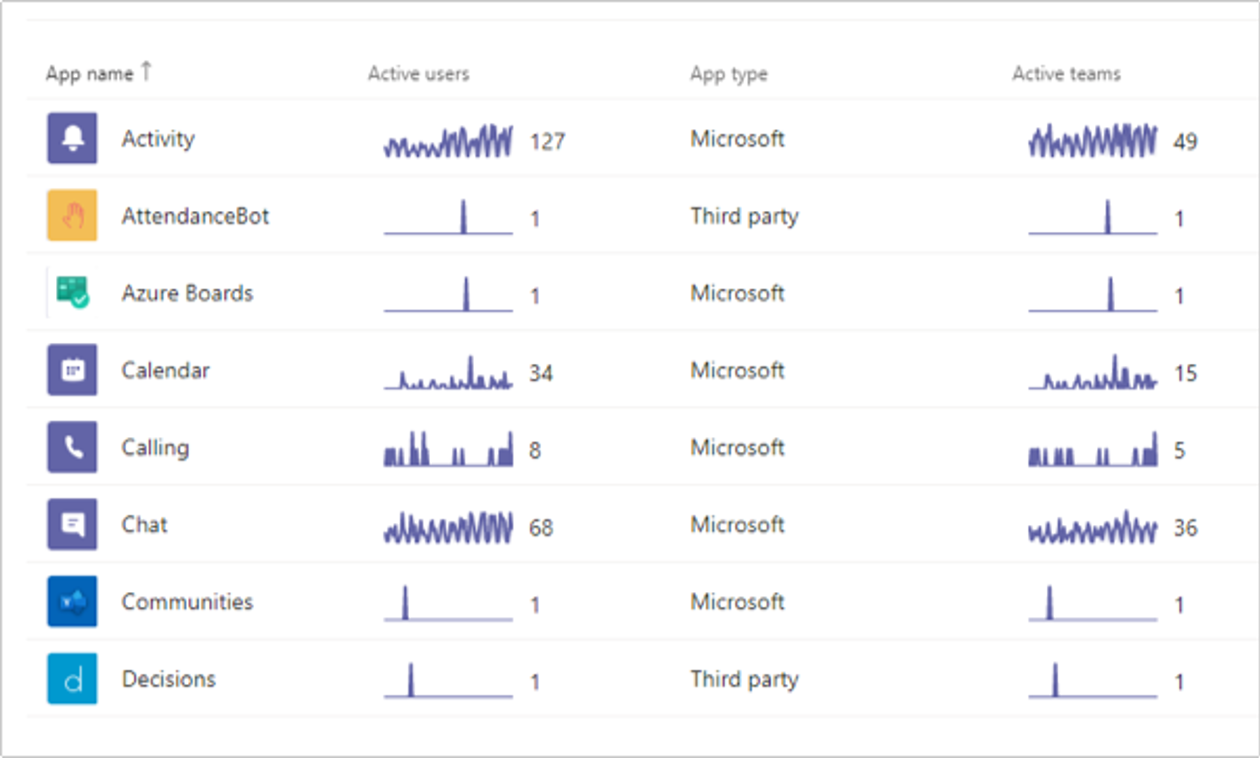
Task: Open the Calendar app icon
Action: click(71, 370)
